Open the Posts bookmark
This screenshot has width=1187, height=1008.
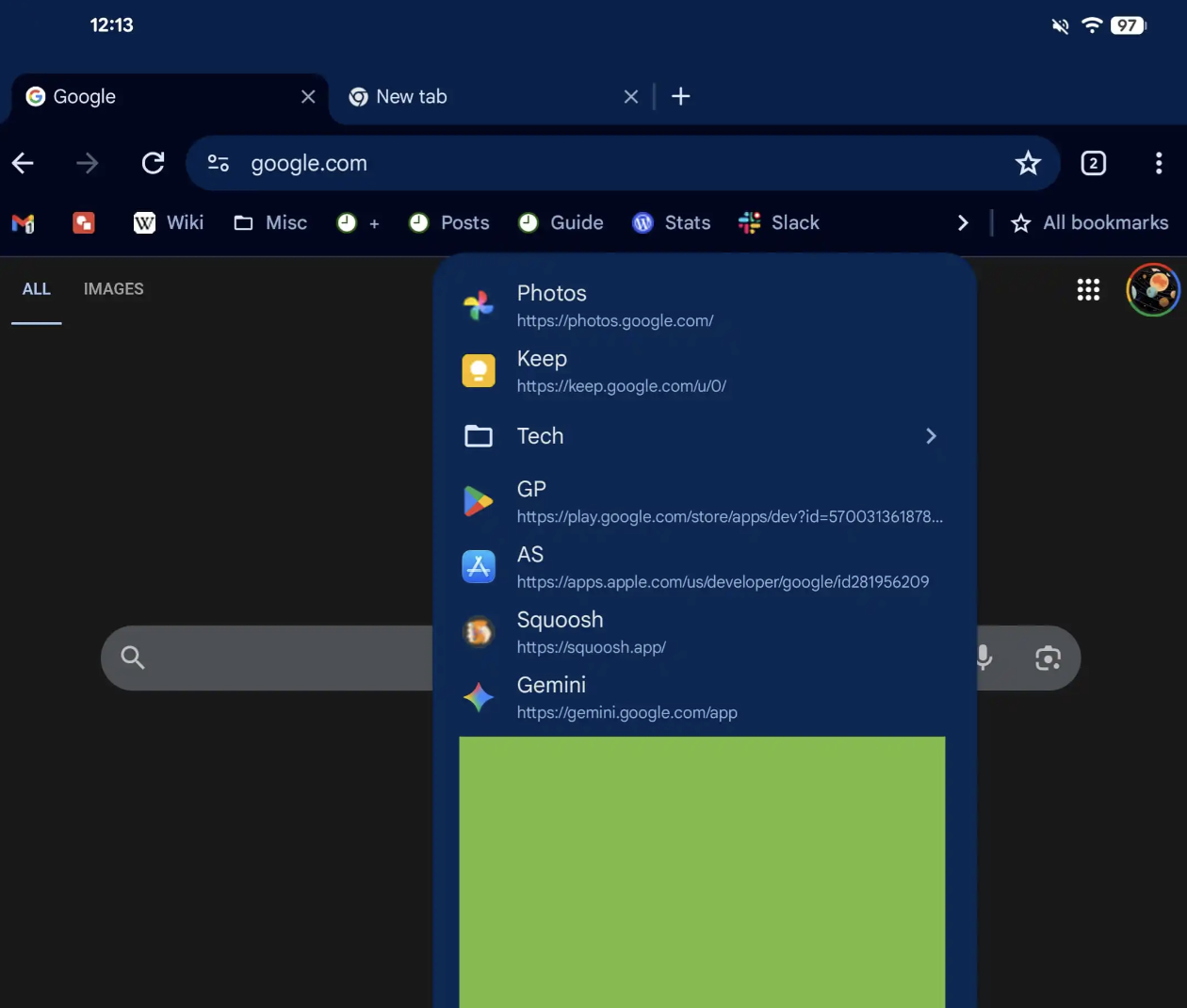pyautogui.click(x=449, y=222)
